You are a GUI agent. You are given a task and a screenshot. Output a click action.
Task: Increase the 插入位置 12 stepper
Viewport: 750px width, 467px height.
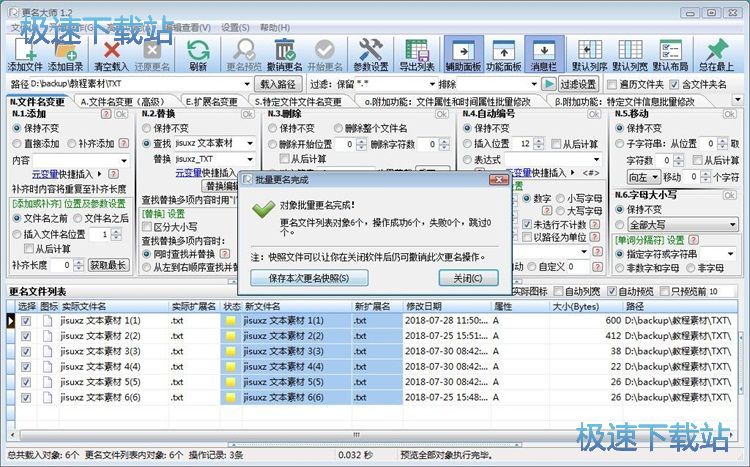point(539,141)
